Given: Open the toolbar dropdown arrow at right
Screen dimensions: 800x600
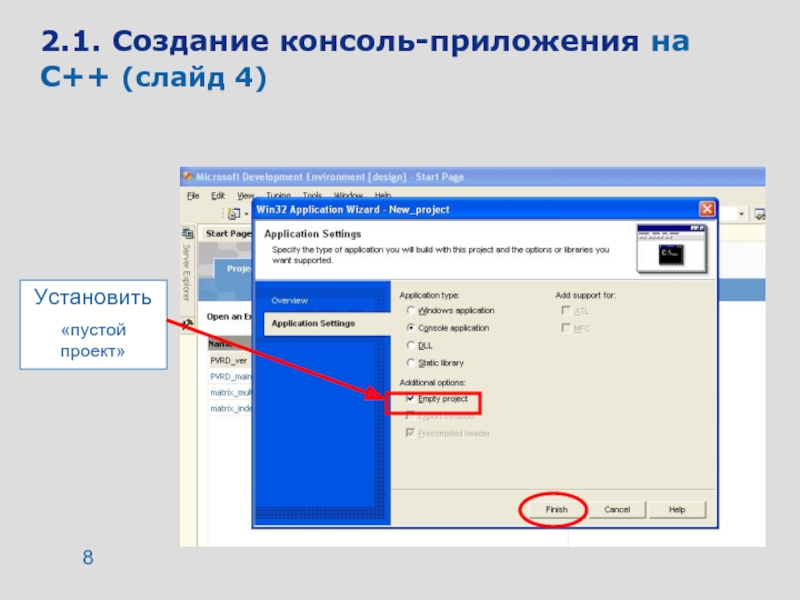Looking at the screenshot, I should tap(741, 214).
